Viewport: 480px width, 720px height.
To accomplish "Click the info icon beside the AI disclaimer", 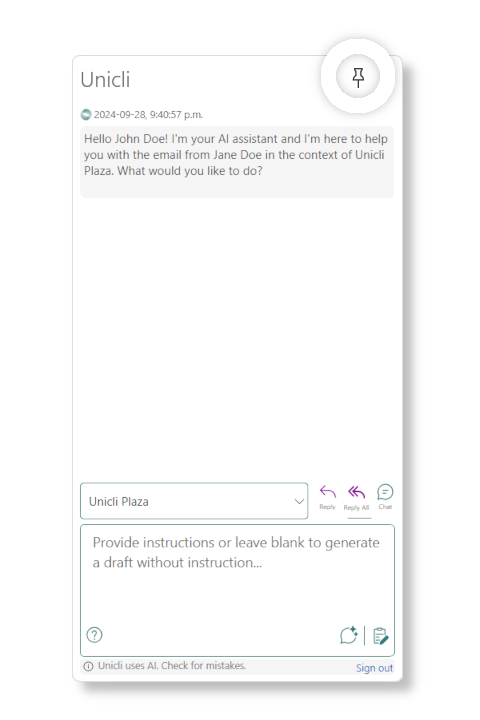I will click(88, 666).
